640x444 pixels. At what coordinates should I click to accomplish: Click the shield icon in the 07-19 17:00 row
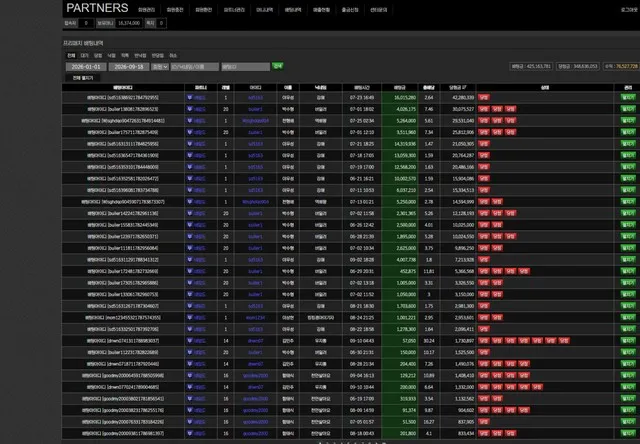(x=190, y=167)
